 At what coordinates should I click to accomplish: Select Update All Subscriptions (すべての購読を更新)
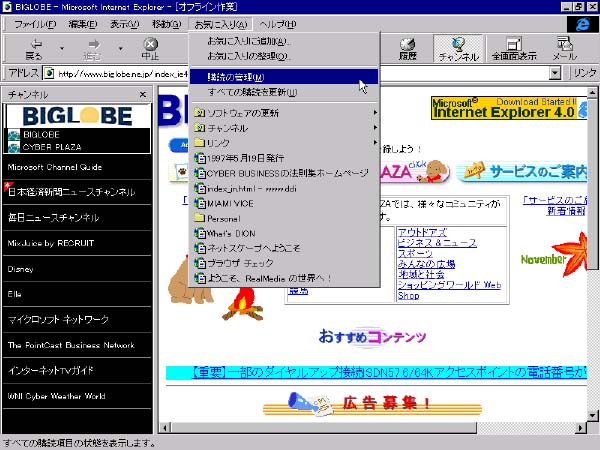(284, 92)
